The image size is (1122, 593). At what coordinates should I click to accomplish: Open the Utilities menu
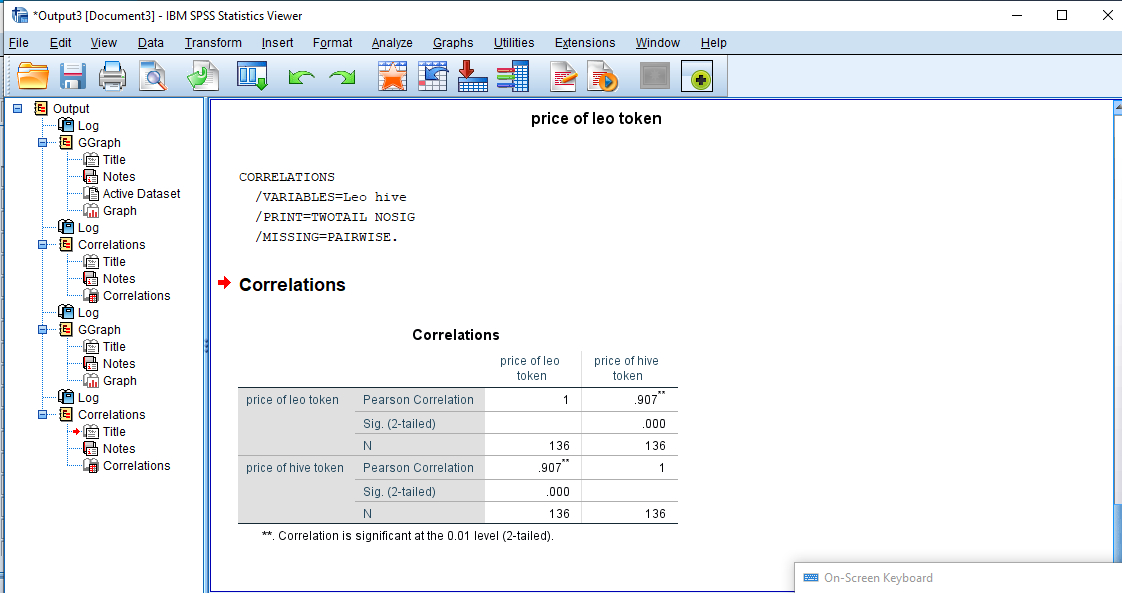tap(514, 43)
